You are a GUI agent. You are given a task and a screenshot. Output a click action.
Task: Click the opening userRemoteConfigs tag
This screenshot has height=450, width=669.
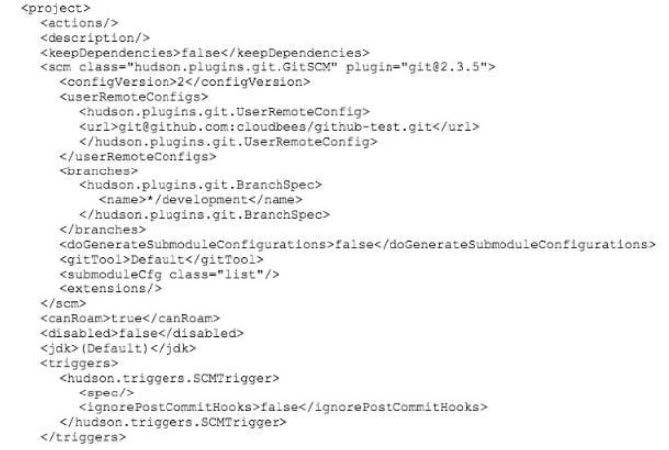click(134, 97)
